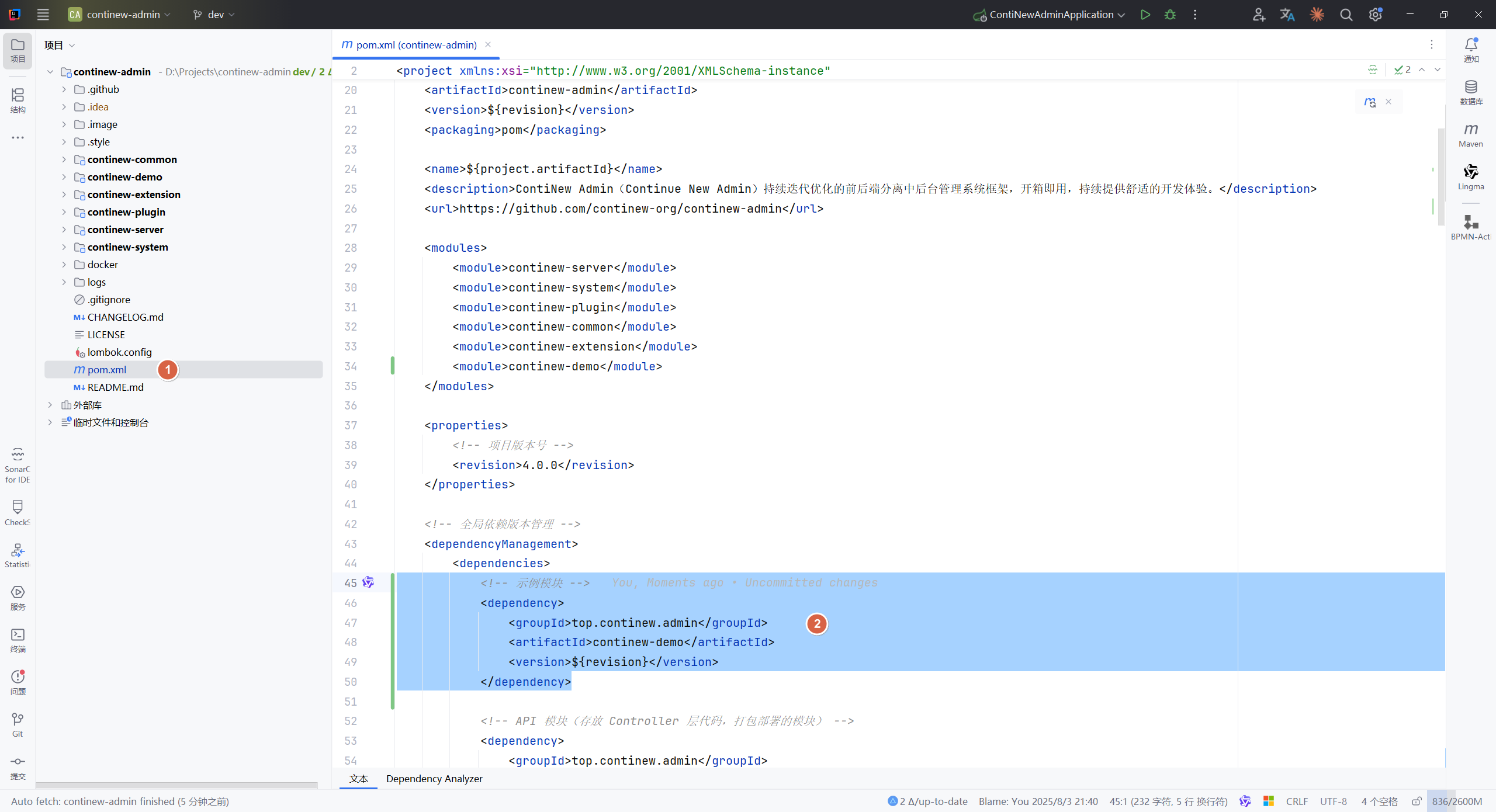
Task: Select pom.xml in project tree
Action: [183, 370]
